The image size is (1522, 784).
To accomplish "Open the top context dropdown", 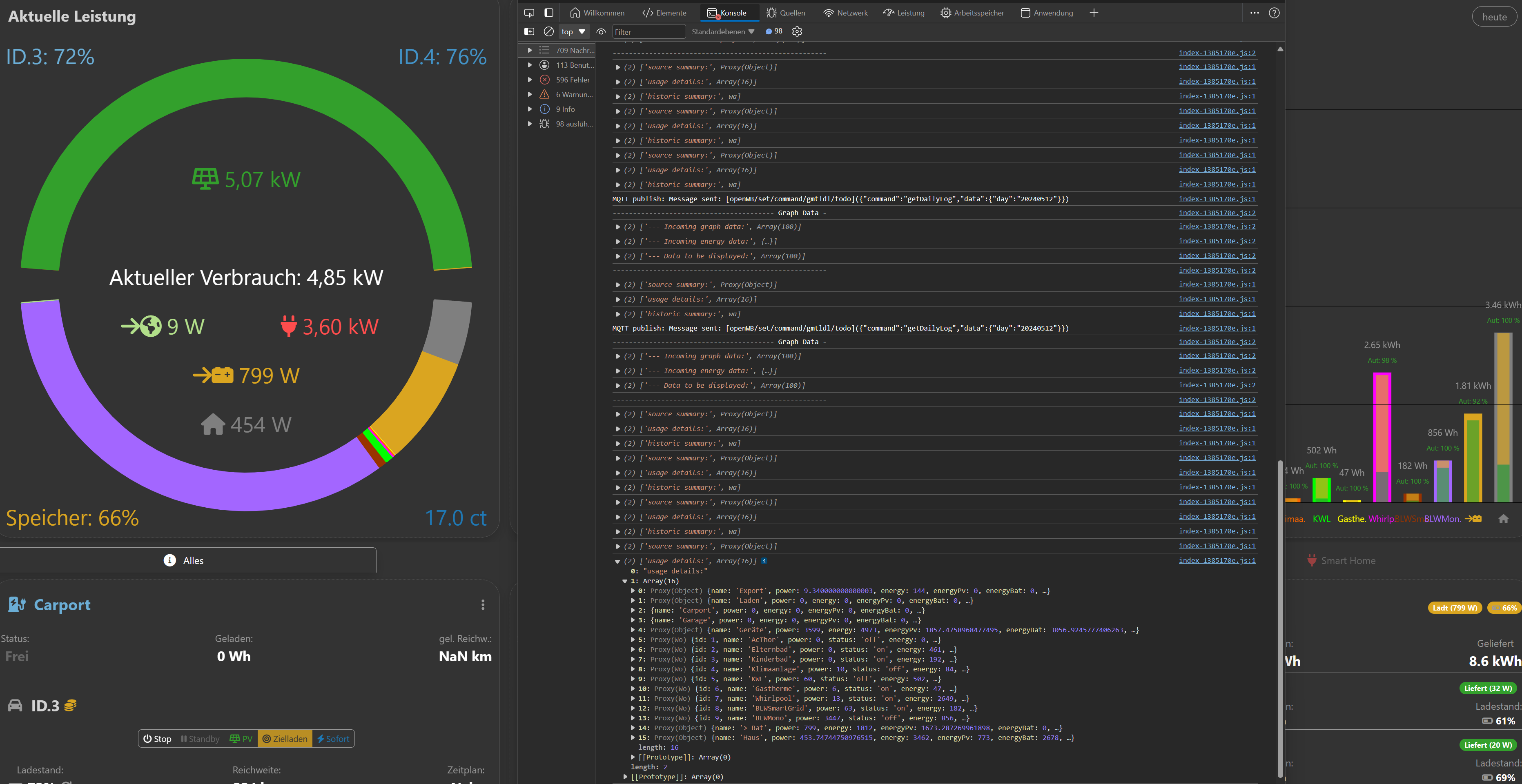I will coord(573,31).
